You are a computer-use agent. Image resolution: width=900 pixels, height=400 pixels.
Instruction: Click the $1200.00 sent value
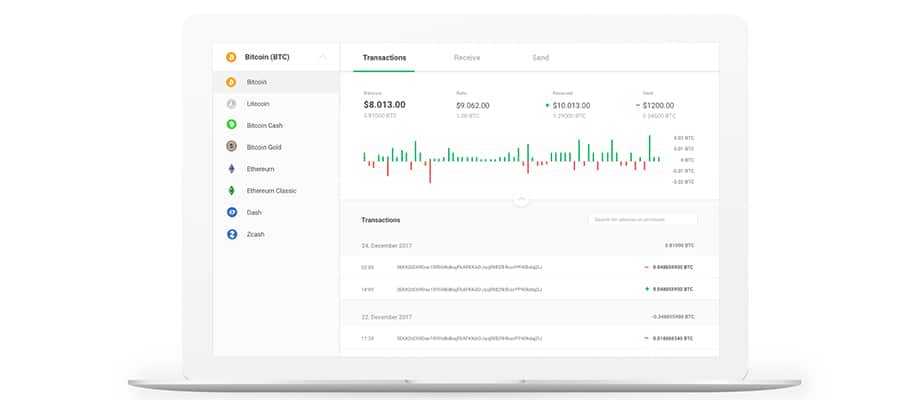tap(658, 106)
